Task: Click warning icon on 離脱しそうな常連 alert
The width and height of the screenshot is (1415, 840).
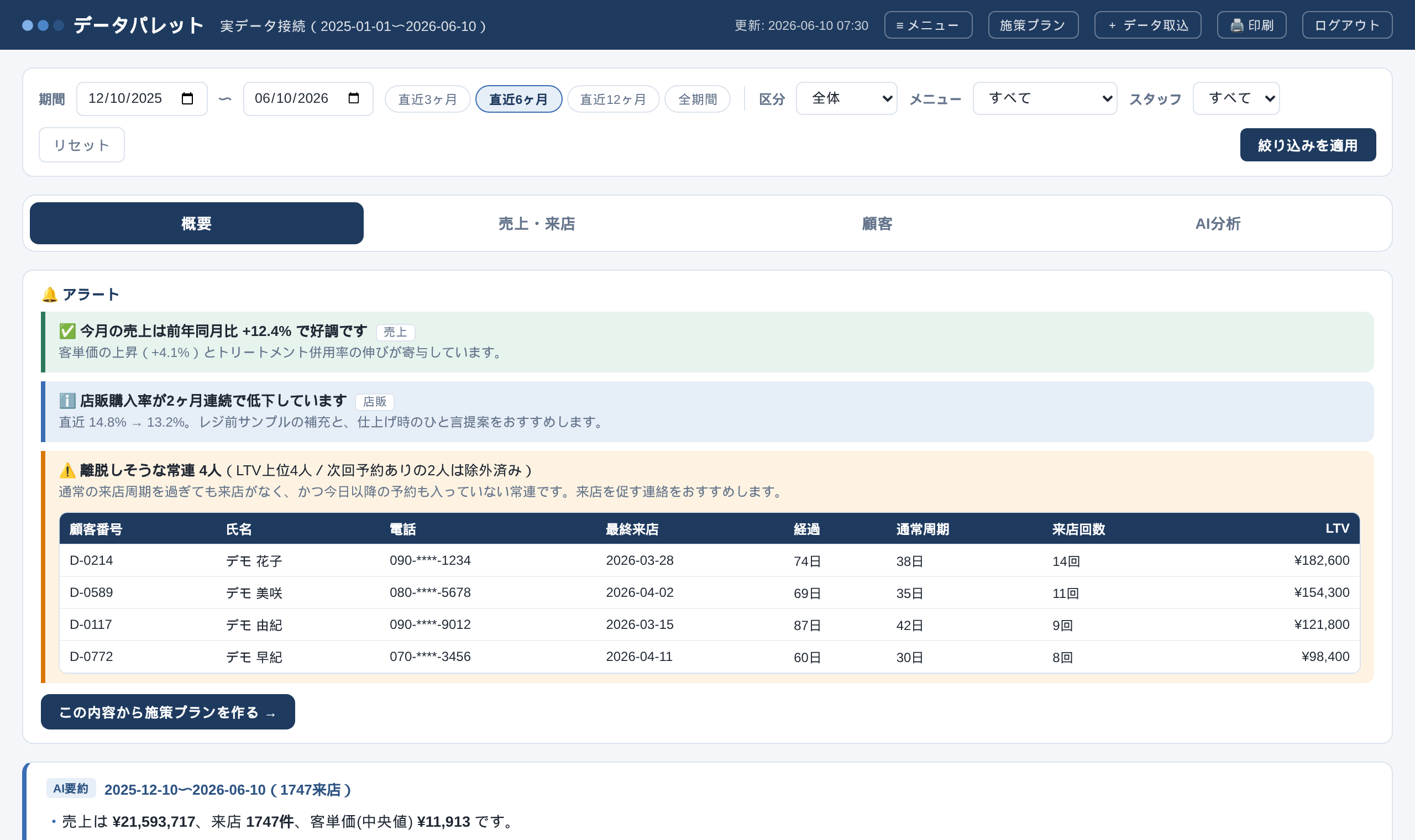Action: pyautogui.click(x=67, y=470)
